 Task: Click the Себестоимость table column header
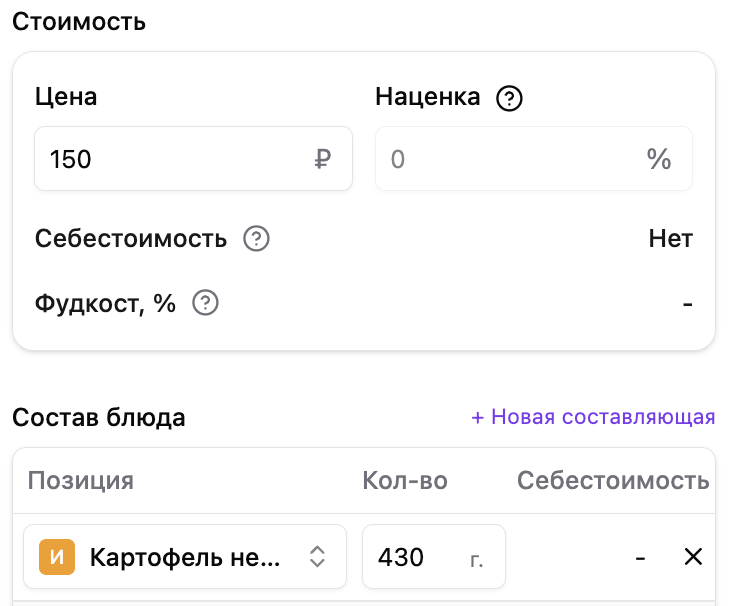[x=613, y=480]
